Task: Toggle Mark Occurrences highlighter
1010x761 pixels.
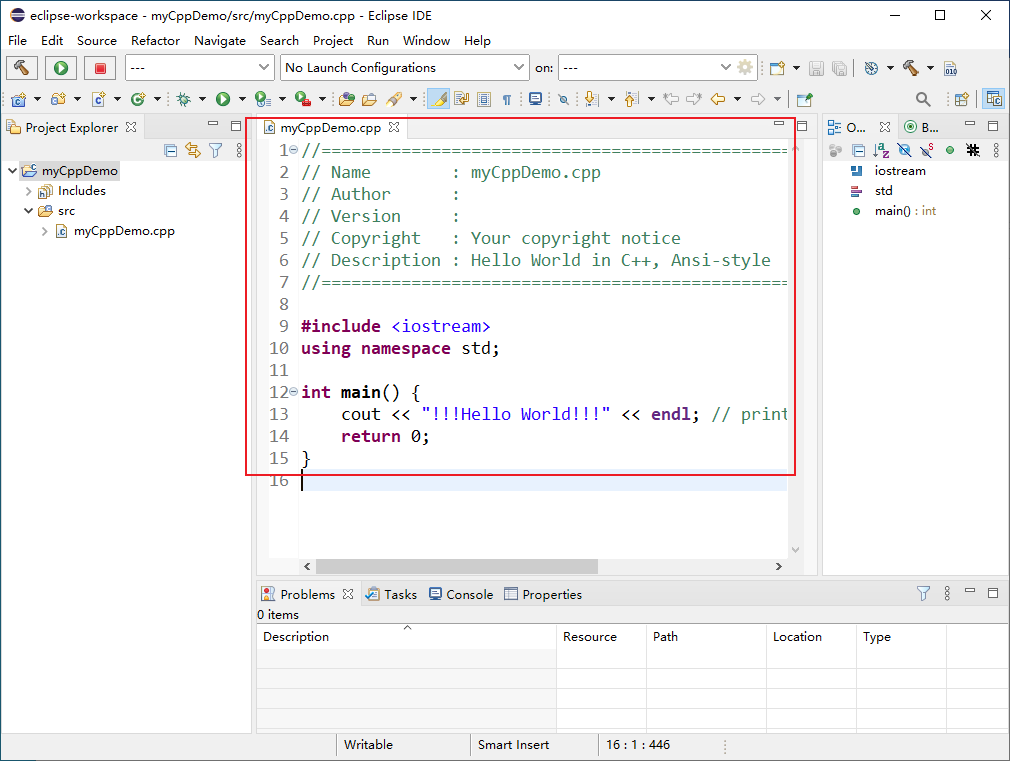Action: click(438, 99)
